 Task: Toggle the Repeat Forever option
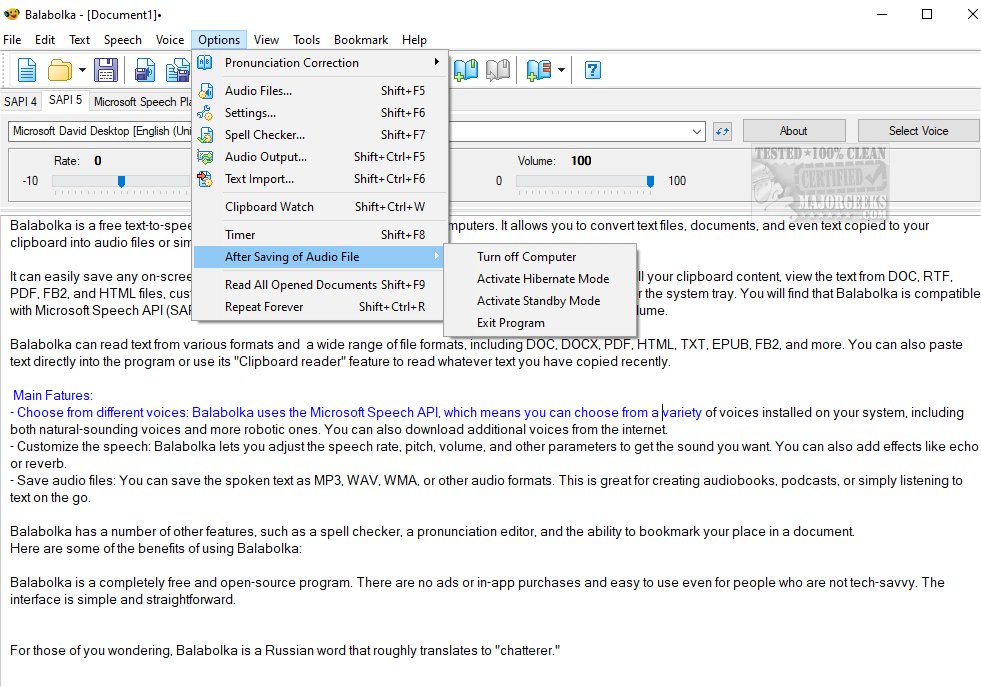pyautogui.click(x=320, y=307)
